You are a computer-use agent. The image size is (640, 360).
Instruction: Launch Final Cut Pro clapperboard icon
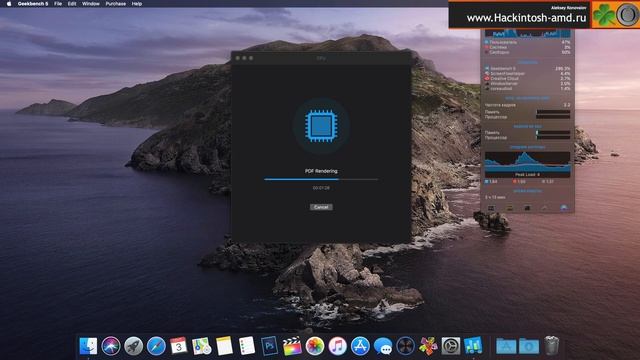(x=292, y=346)
